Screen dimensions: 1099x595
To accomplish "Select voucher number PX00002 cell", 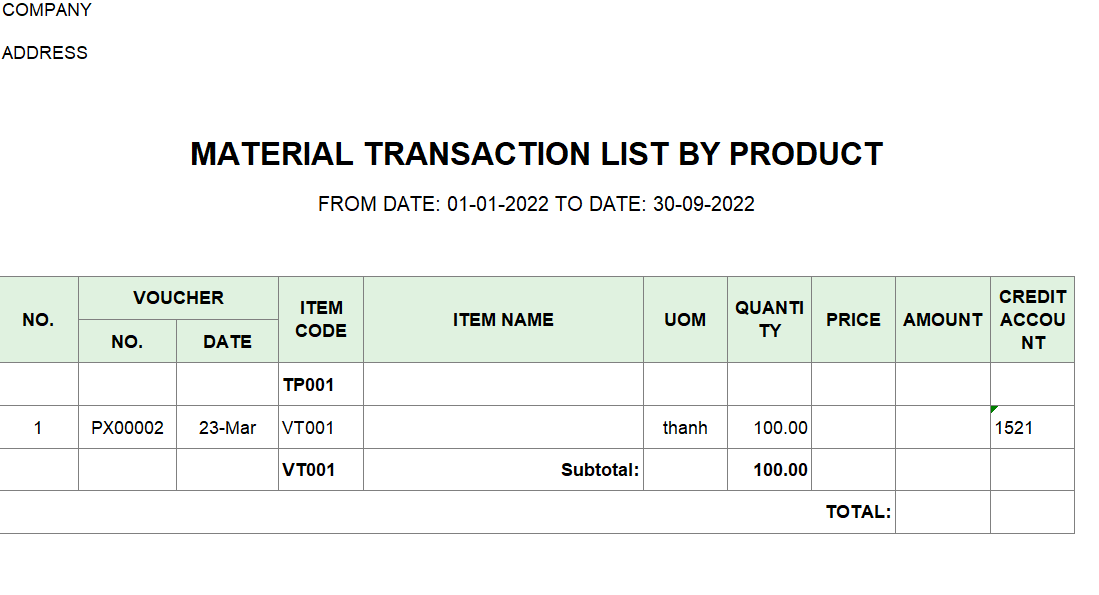I will click(x=128, y=428).
